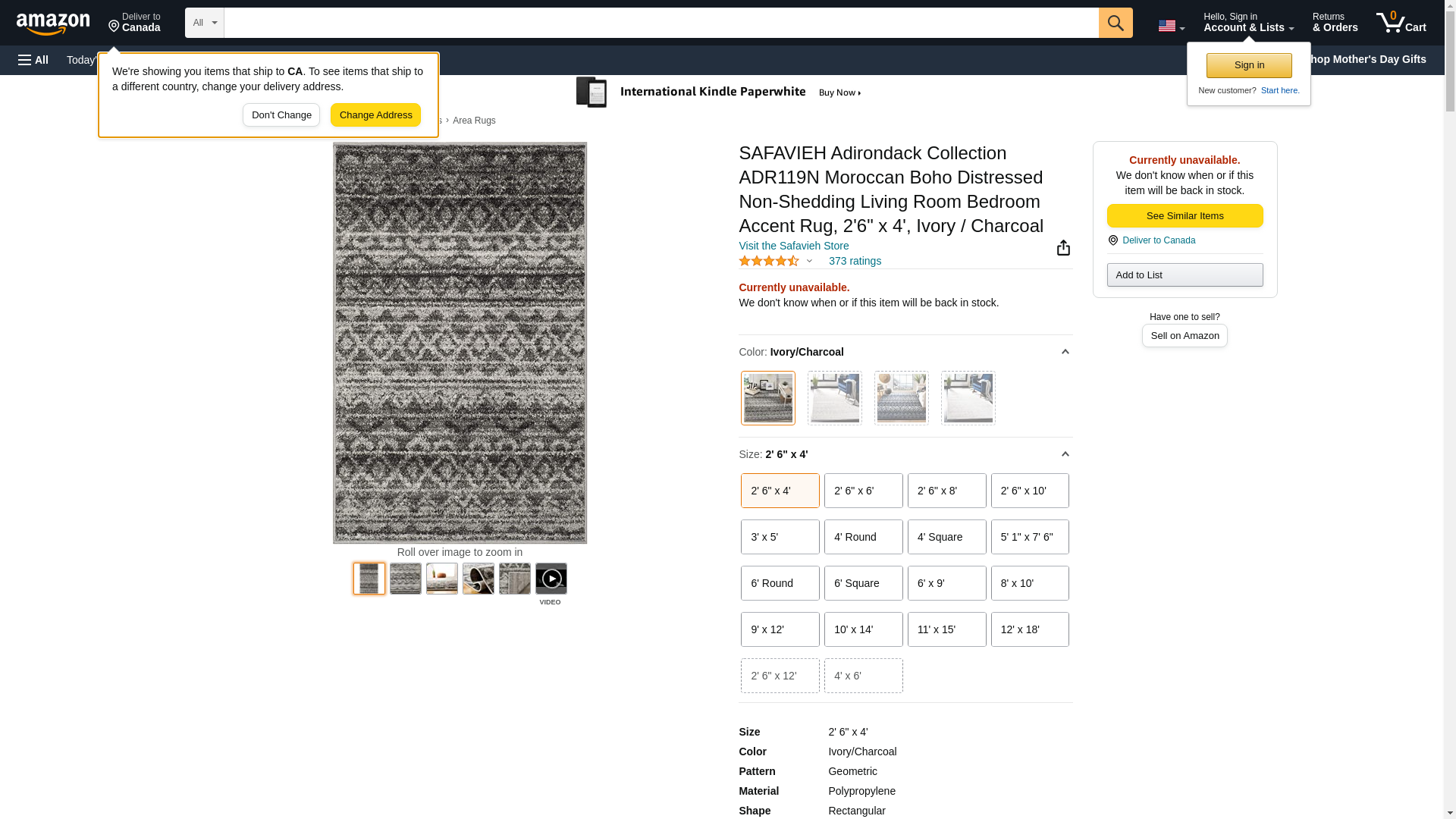Open the All hamburger menu
Image resolution: width=1456 pixels, height=819 pixels.
point(33,60)
